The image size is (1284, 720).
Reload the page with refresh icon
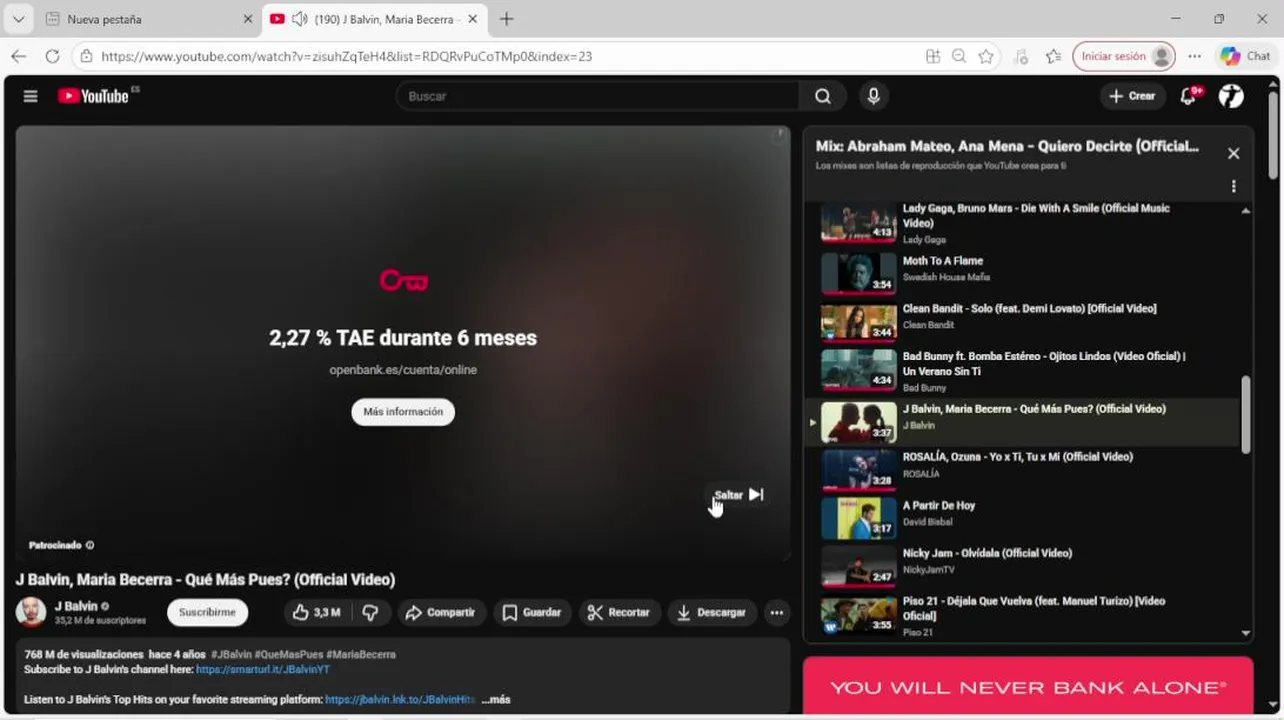coord(52,56)
